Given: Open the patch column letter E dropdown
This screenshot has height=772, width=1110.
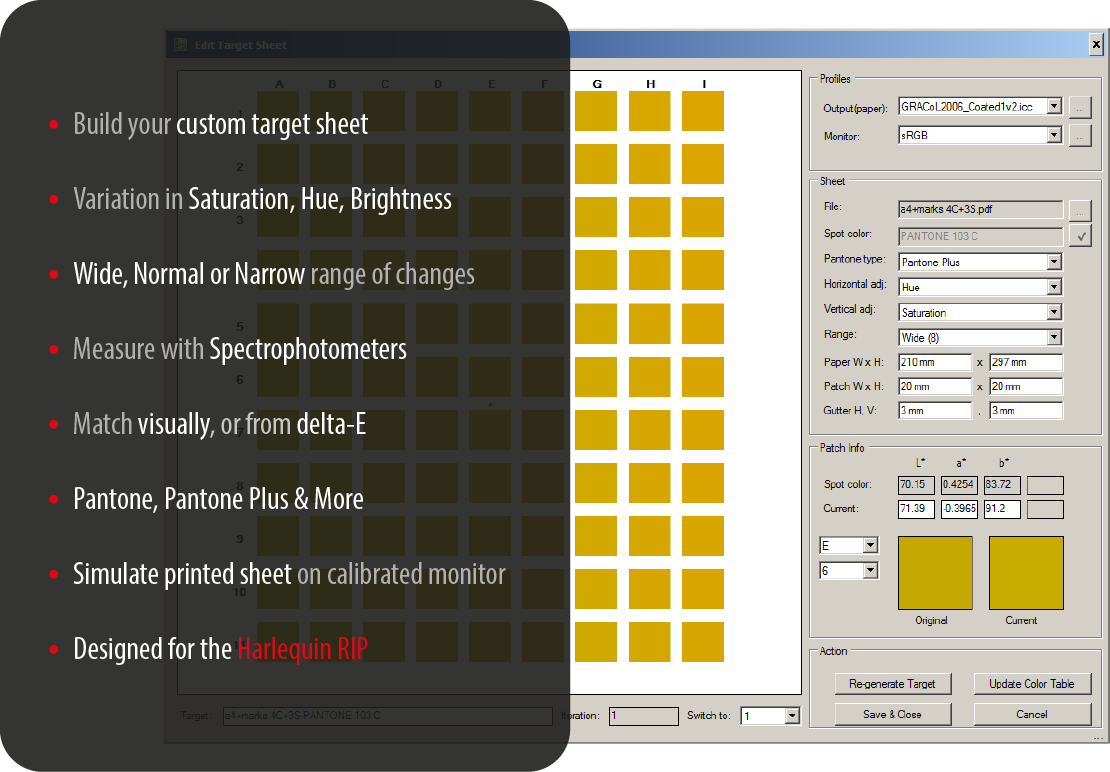Looking at the screenshot, I should pos(870,546).
